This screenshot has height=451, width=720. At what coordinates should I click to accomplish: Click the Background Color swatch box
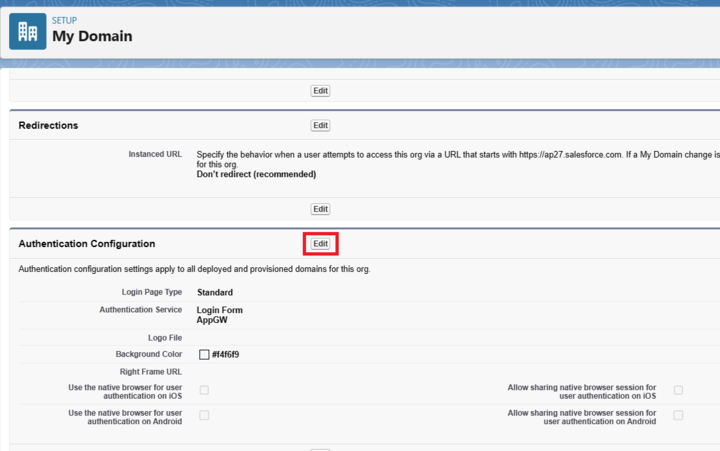204,354
